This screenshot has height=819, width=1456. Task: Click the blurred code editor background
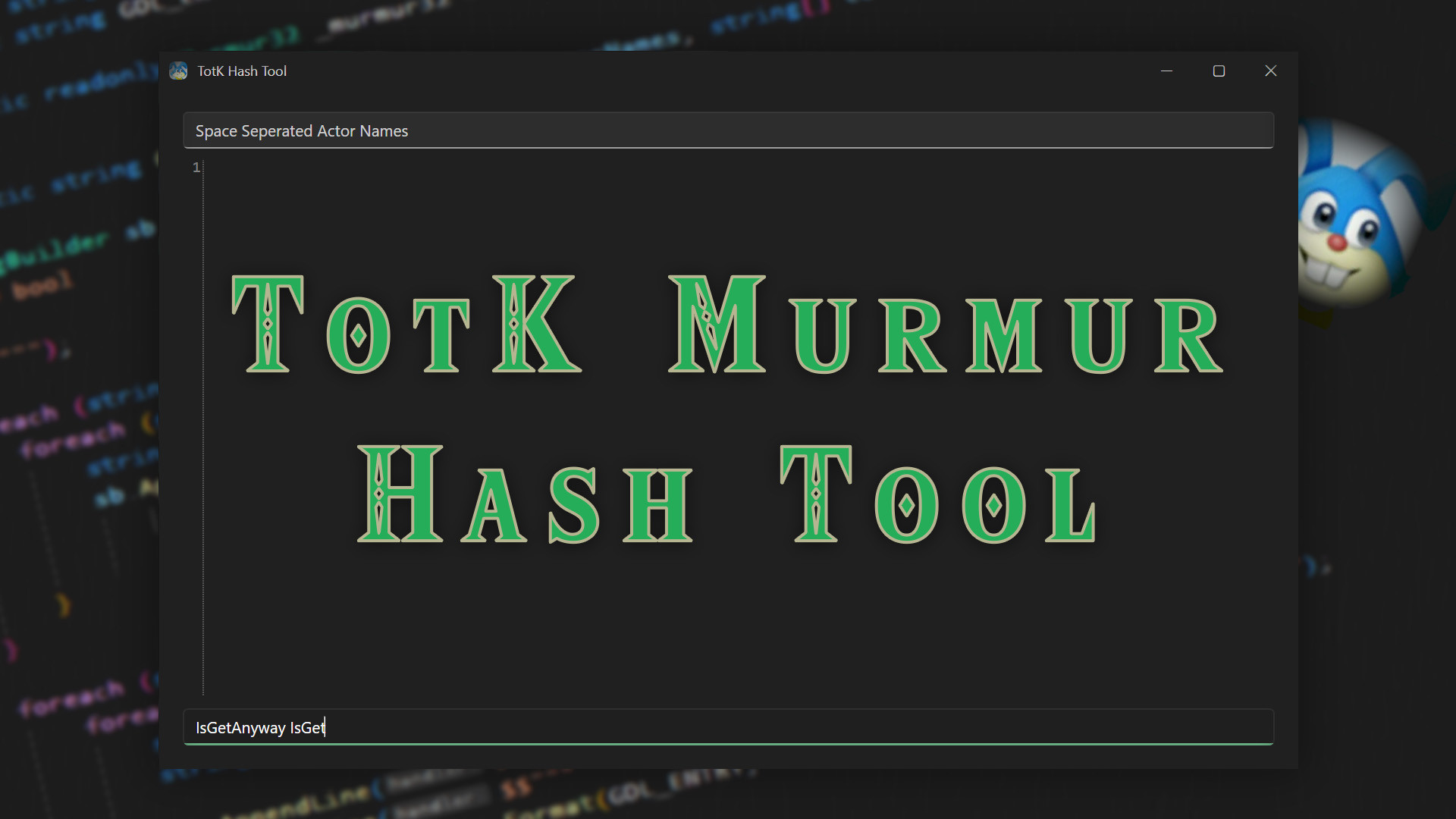click(x=76, y=455)
